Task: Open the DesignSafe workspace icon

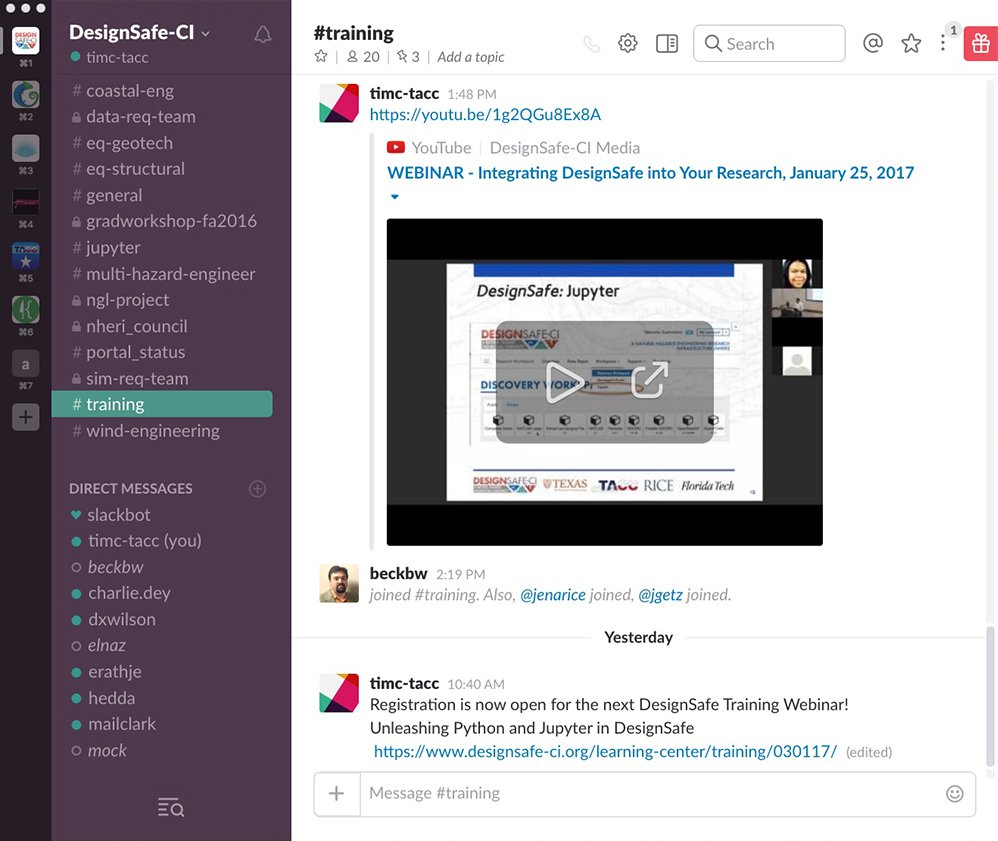Action: 25,41
